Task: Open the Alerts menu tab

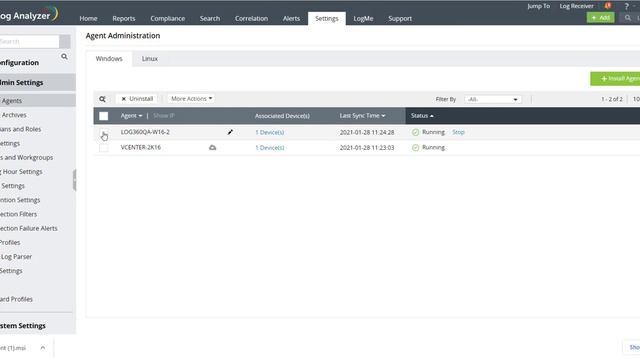Action: point(291,18)
